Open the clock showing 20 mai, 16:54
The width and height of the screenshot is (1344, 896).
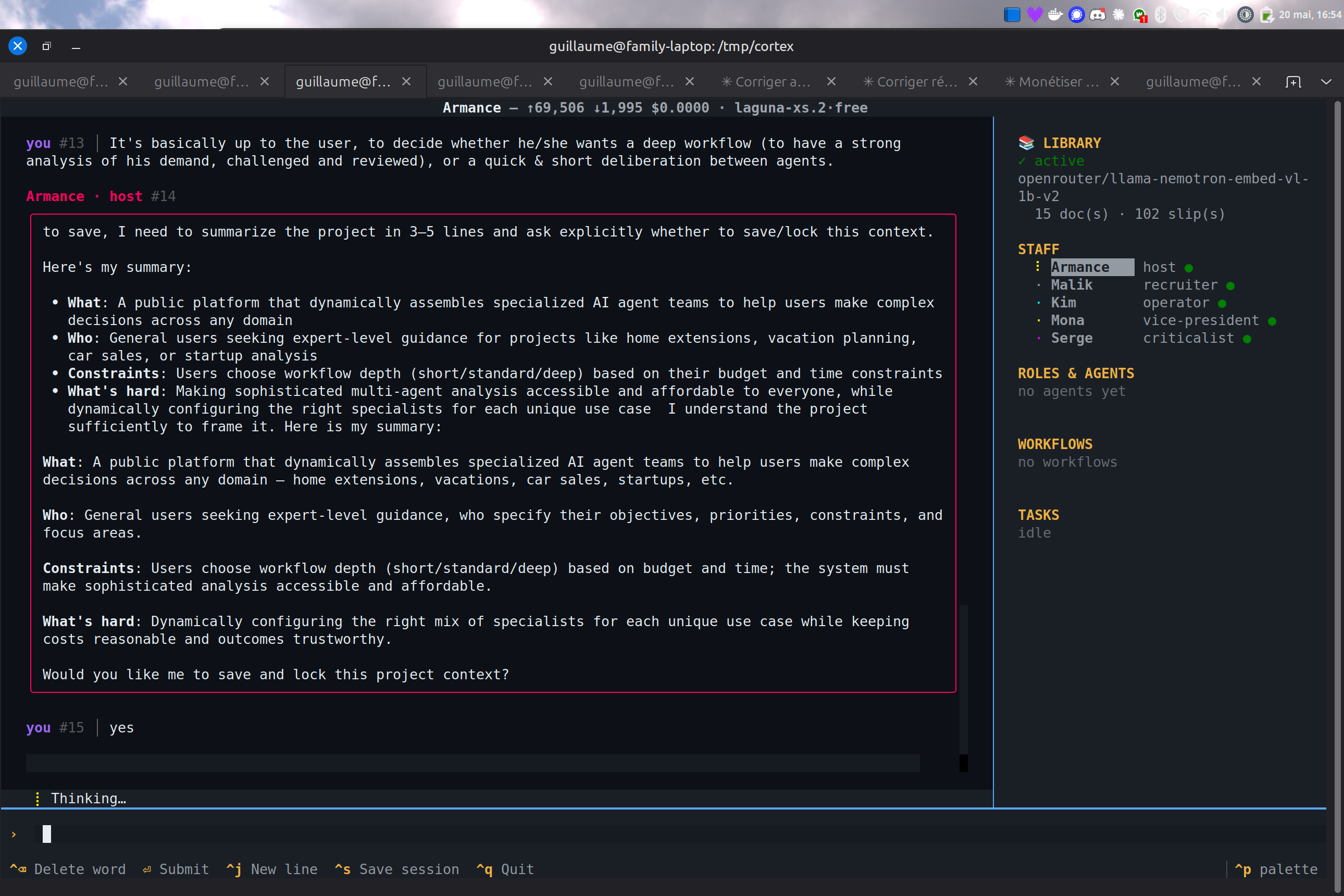click(x=1310, y=15)
